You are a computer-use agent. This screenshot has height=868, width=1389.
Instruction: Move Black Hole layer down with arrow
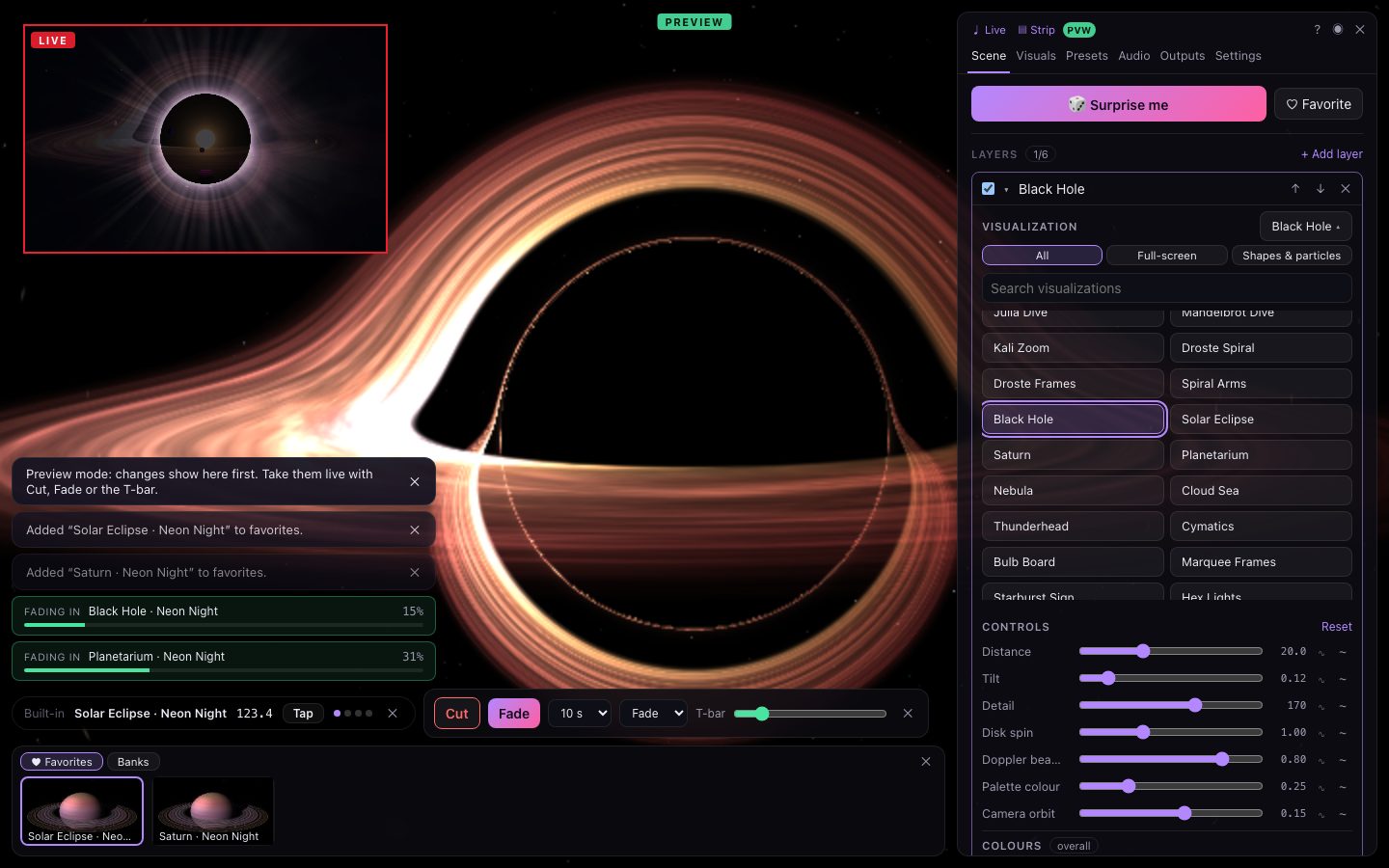1321,189
